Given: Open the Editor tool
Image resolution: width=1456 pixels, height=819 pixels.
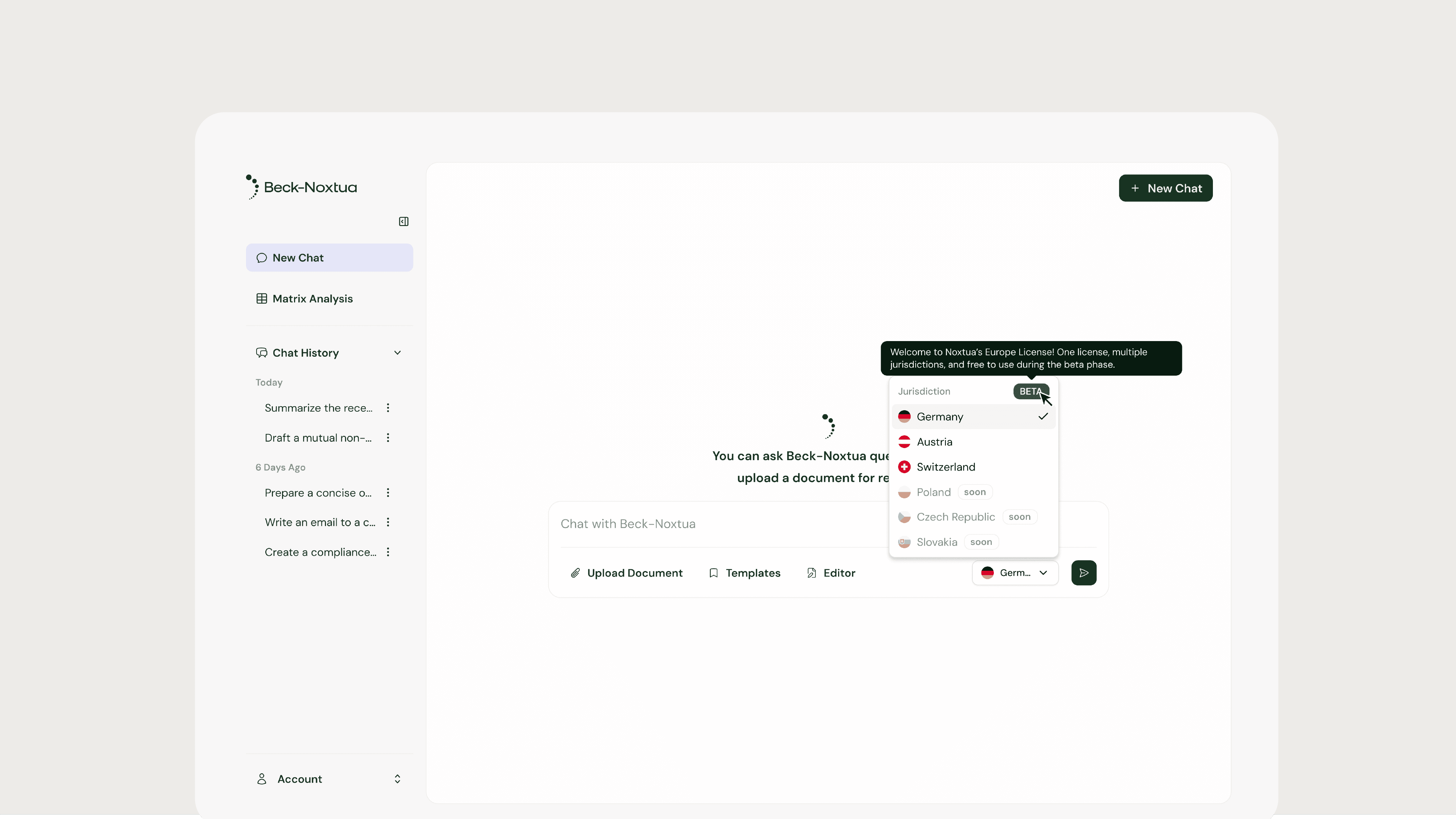Looking at the screenshot, I should pyautogui.click(x=831, y=573).
